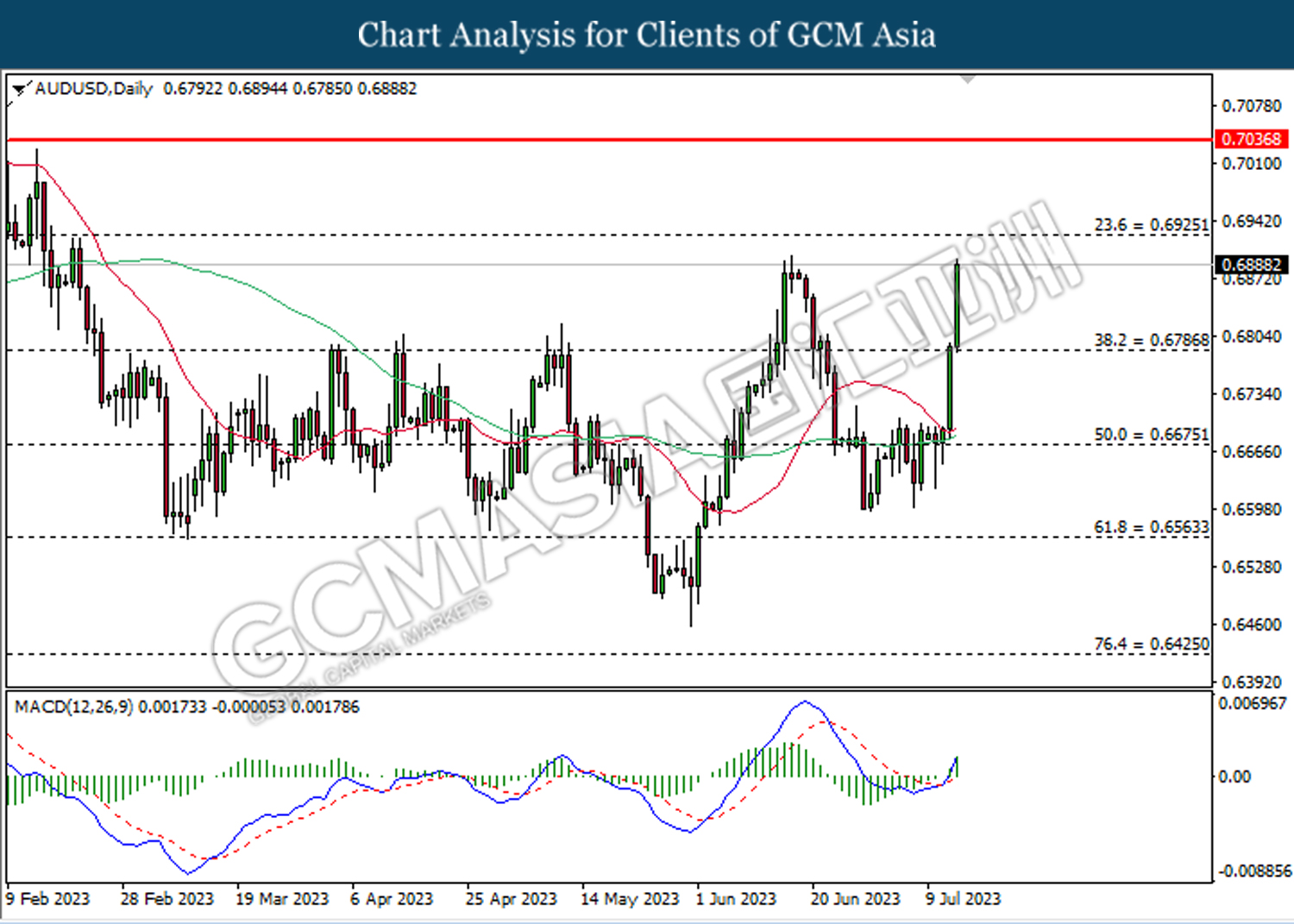This screenshot has width=1294, height=924.
Task: Click the 19 Mar 2023 date label
Action: [x=282, y=899]
